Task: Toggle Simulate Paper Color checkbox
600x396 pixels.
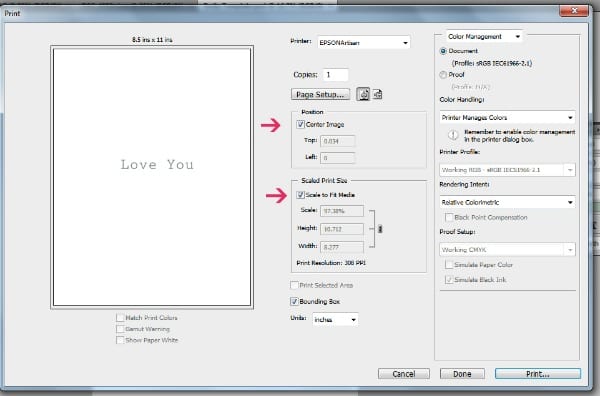Action: point(449,265)
